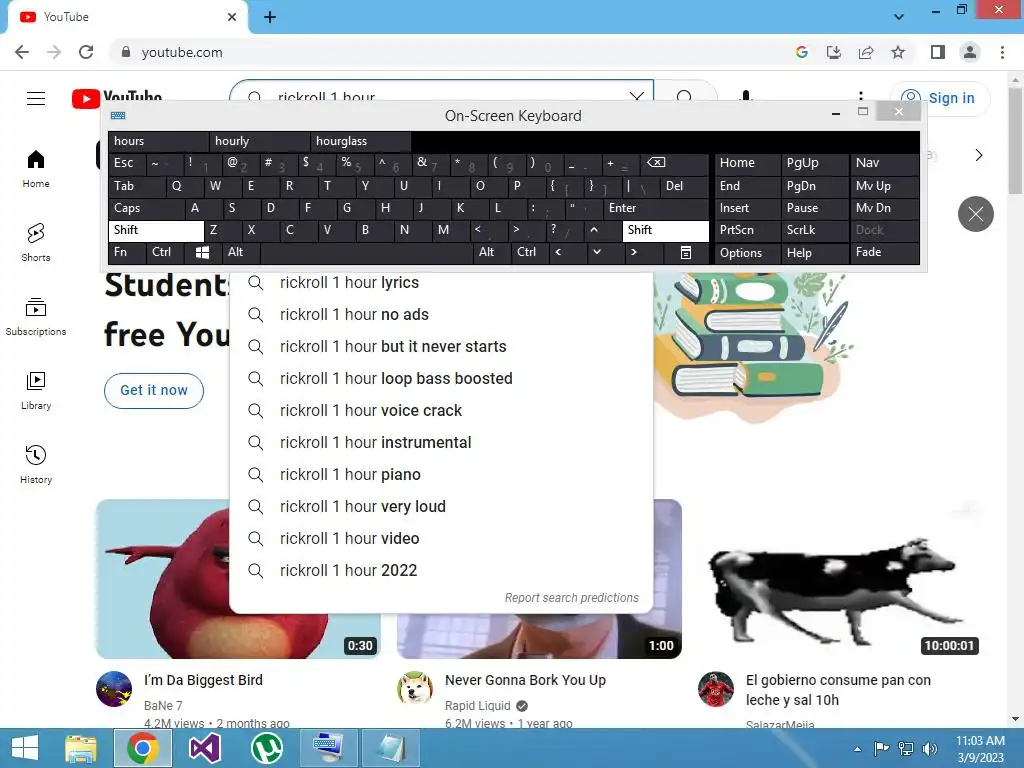
Task: Toggle the right Shift key
Action: pos(665,230)
